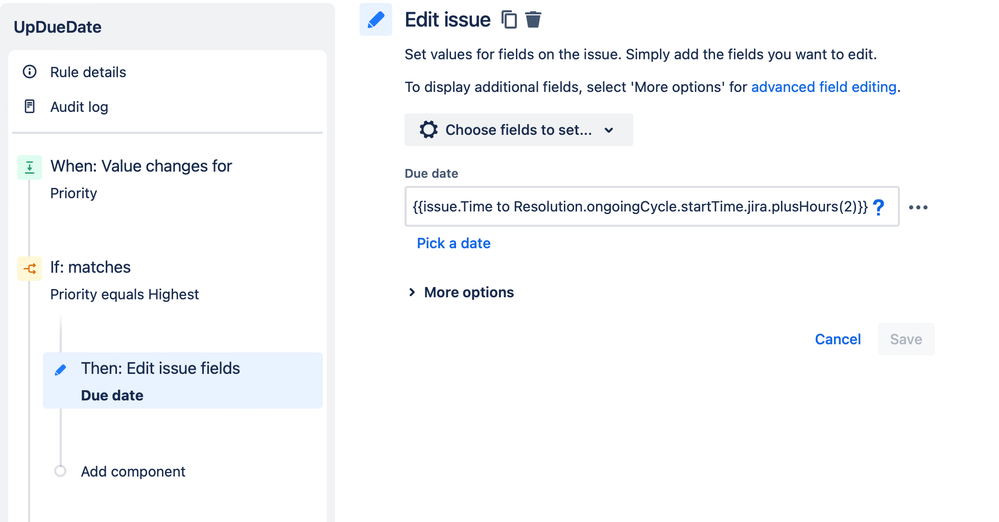This screenshot has width=999, height=522.
Task: Open Rule details page
Action: click(x=88, y=72)
